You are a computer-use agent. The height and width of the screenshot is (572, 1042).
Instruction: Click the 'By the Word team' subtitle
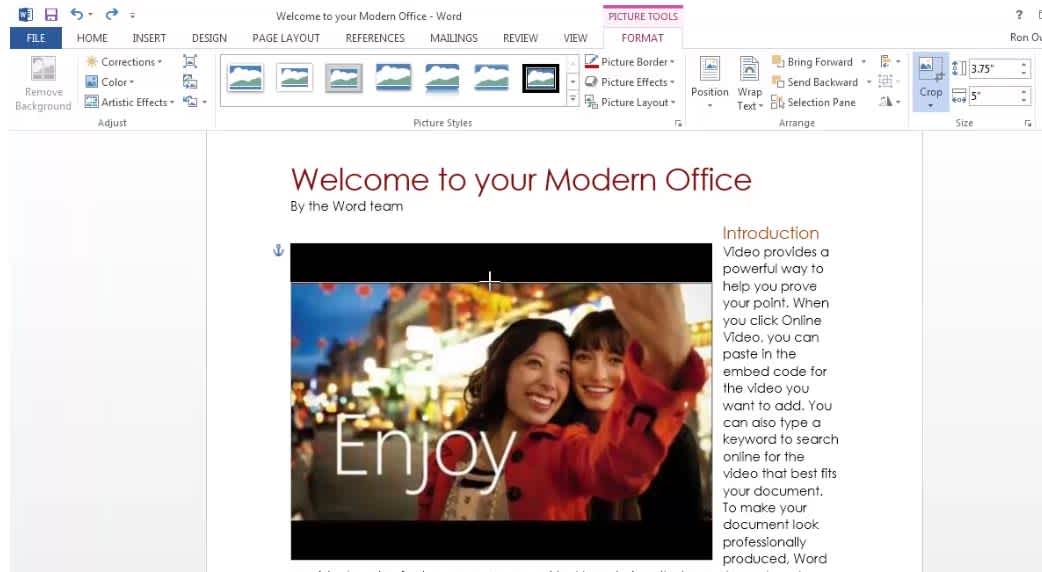click(346, 206)
